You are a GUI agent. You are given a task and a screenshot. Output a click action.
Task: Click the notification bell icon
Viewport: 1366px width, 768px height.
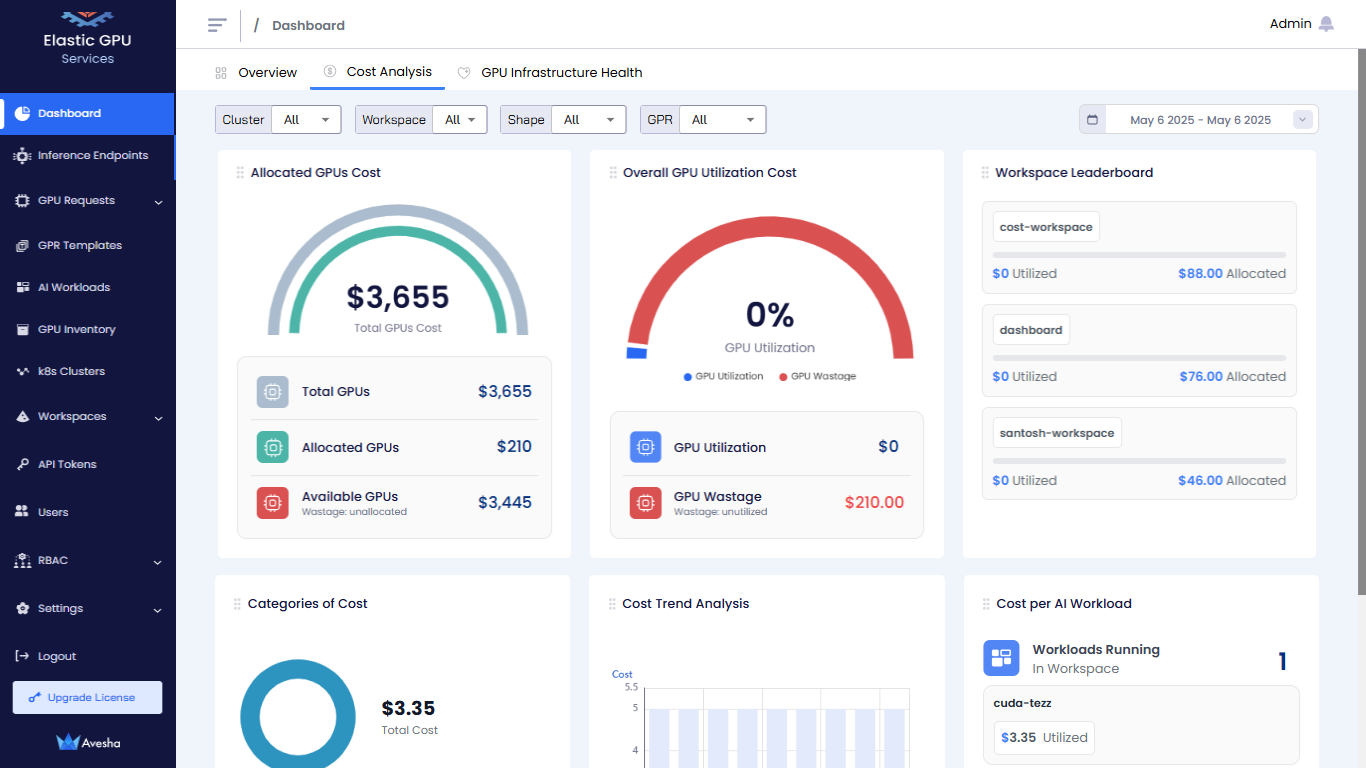pyautogui.click(x=1326, y=24)
